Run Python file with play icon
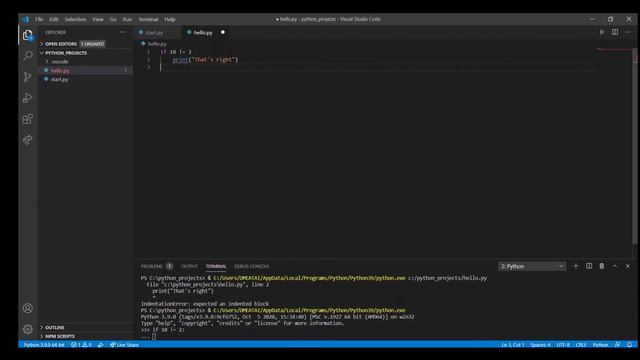The width and height of the screenshot is (640, 360). tap(602, 32)
